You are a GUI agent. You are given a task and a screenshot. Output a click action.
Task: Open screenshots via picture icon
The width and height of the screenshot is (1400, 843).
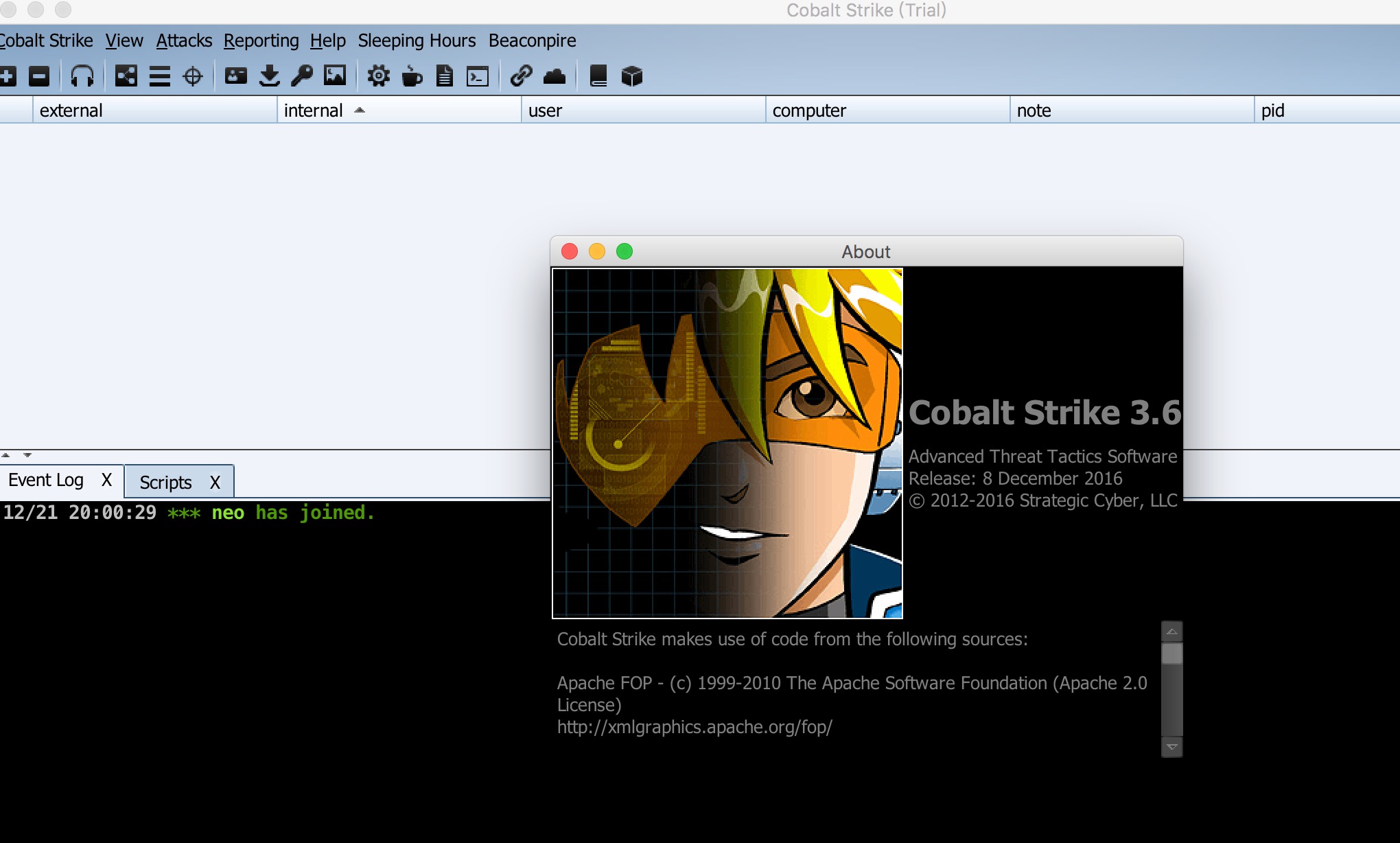[x=335, y=76]
